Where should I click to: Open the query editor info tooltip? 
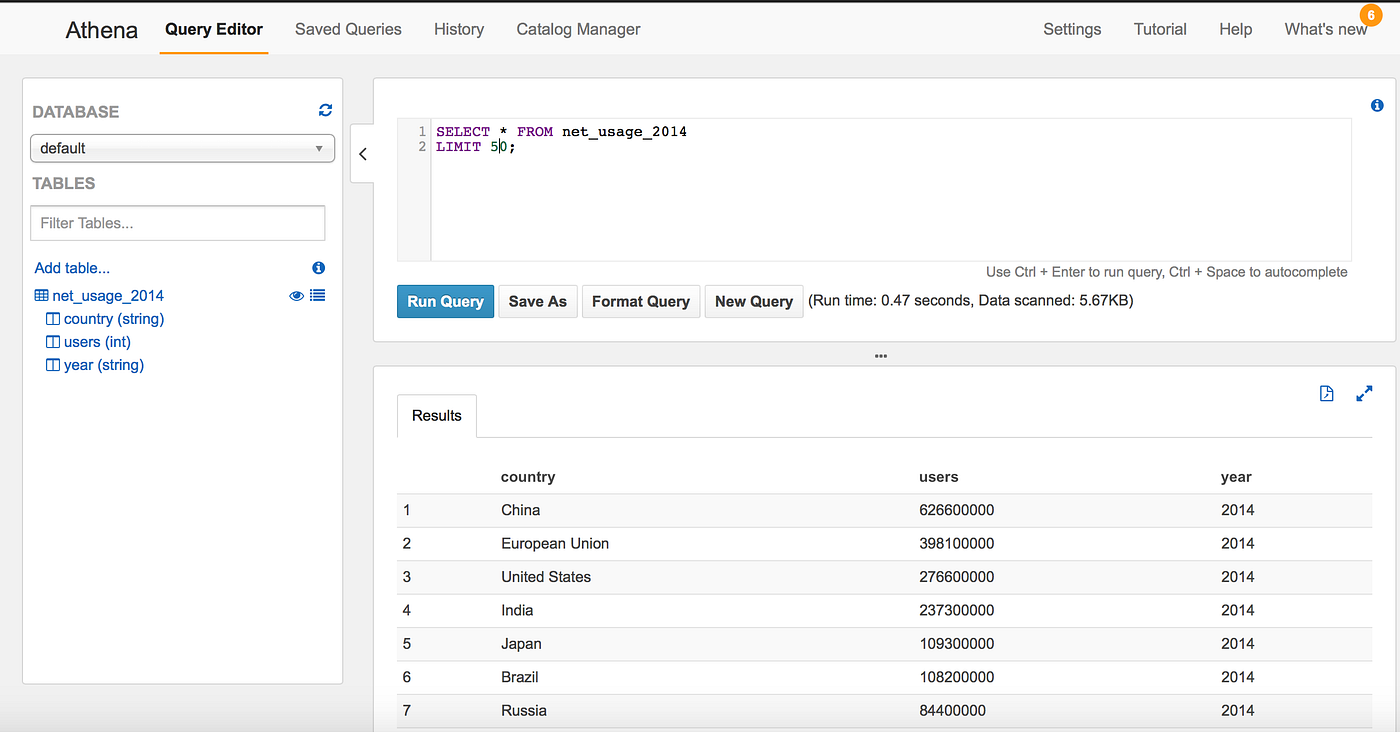[1377, 104]
